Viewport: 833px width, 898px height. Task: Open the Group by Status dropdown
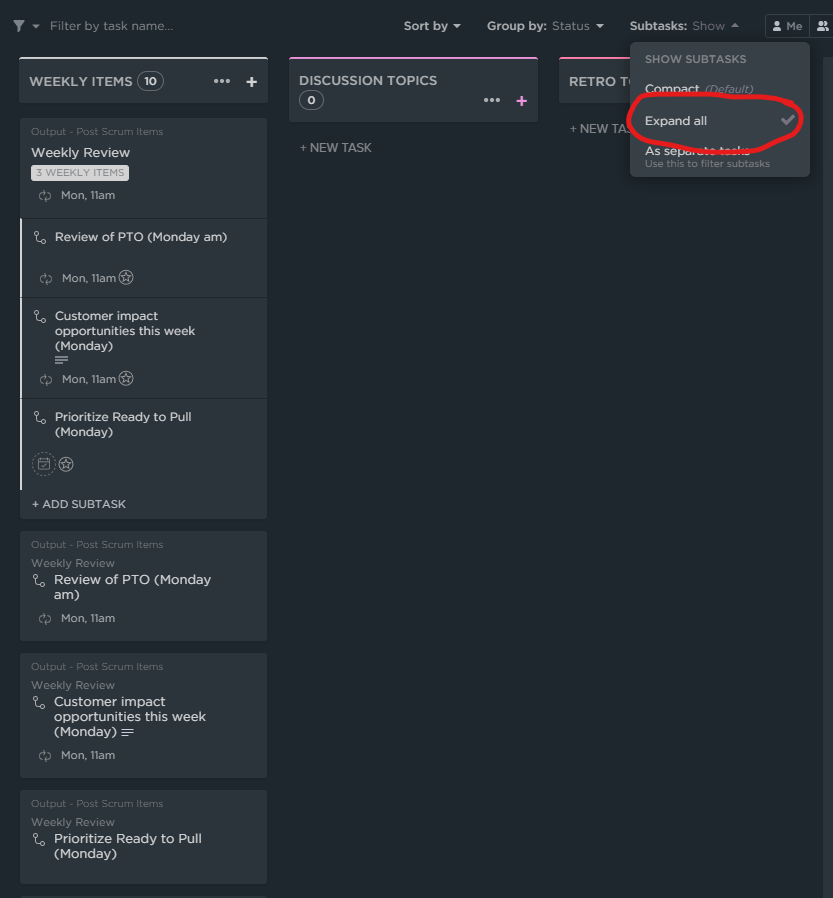point(545,26)
